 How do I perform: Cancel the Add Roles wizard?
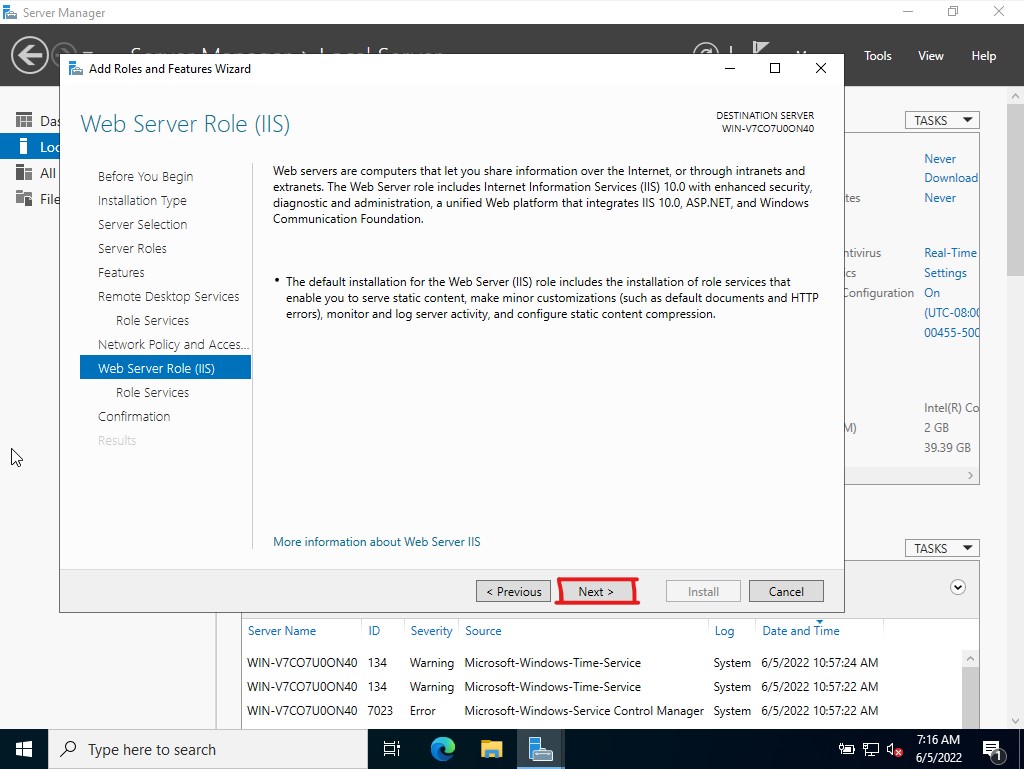pos(786,591)
